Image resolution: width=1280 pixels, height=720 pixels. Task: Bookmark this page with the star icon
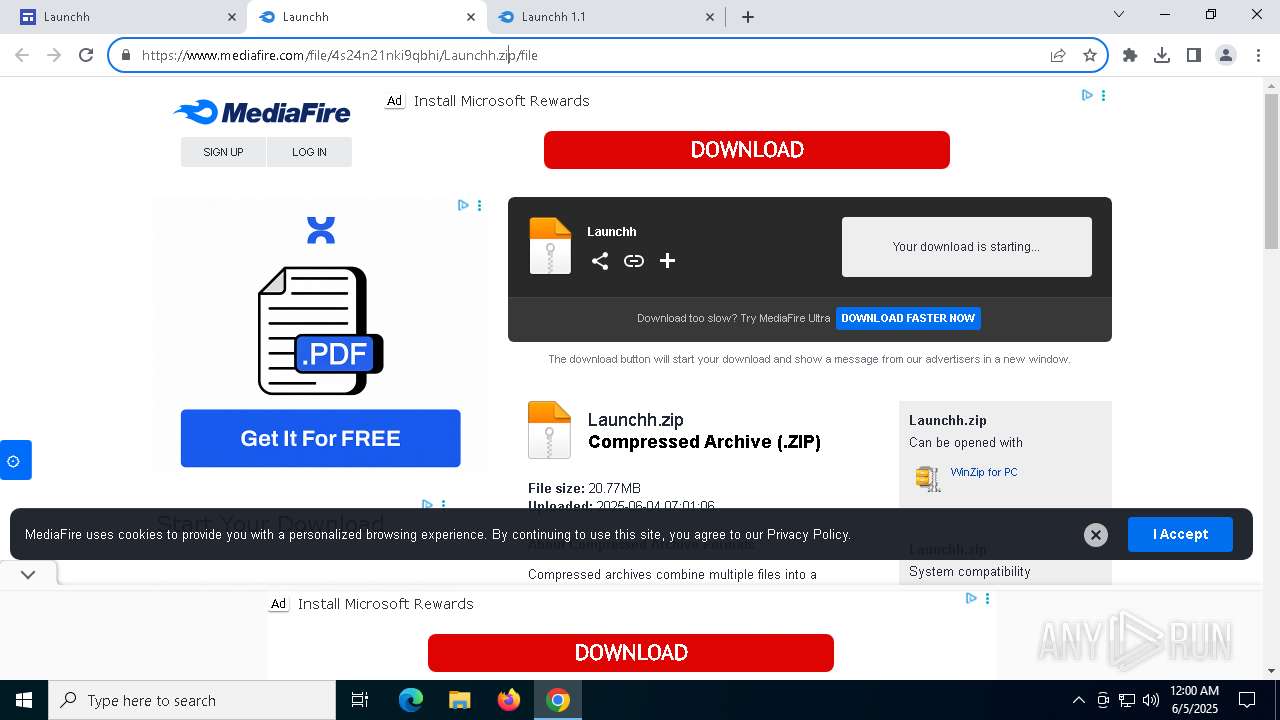tap(1090, 55)
